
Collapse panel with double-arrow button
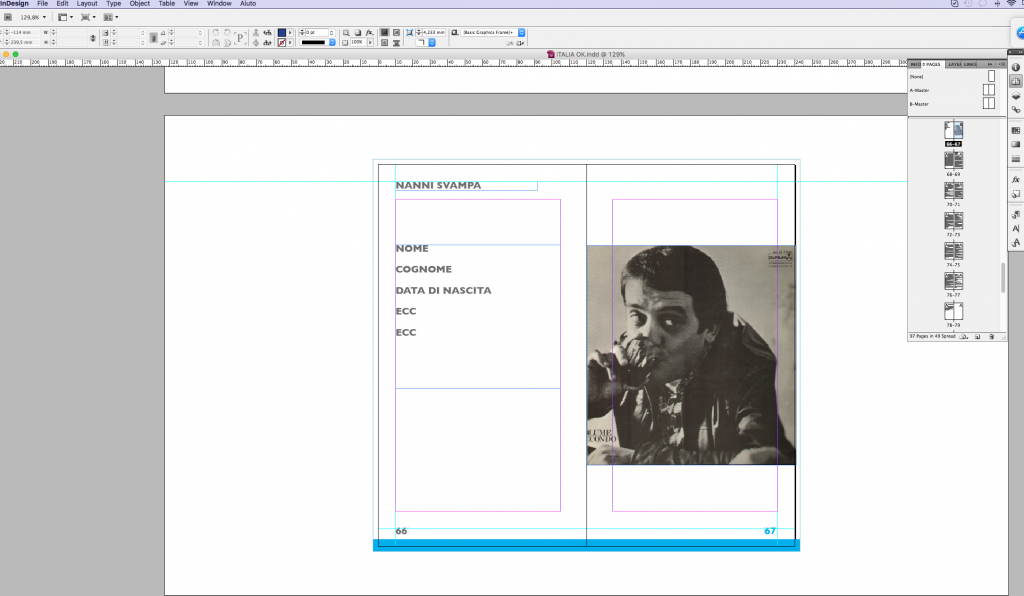coord(990,64)
